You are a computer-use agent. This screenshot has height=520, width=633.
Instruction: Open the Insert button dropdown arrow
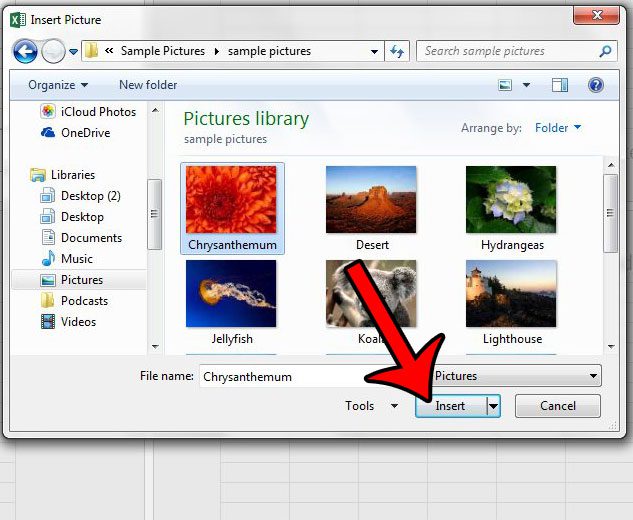pos(494,406)
